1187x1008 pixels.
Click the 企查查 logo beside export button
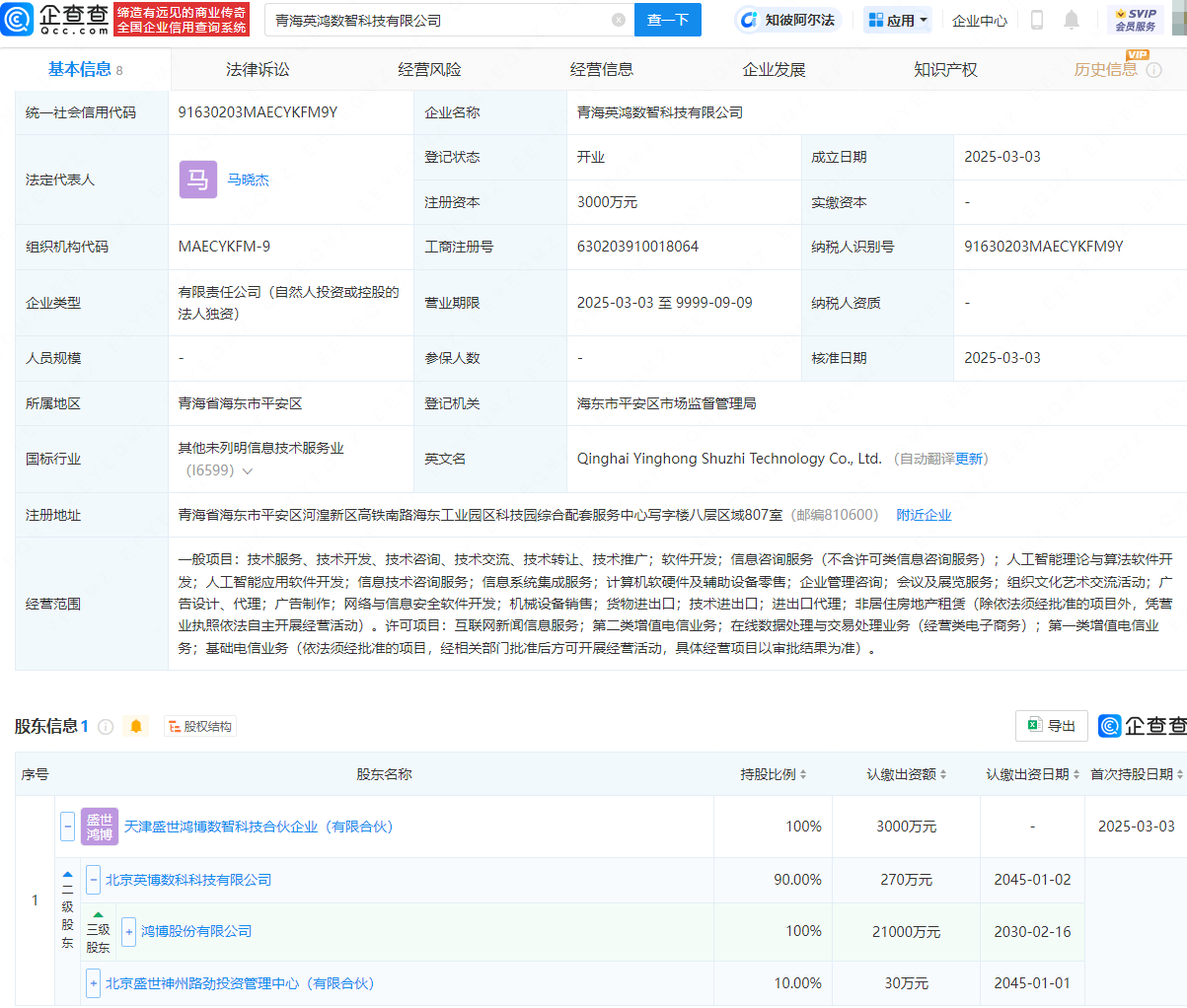[1143, 726]
